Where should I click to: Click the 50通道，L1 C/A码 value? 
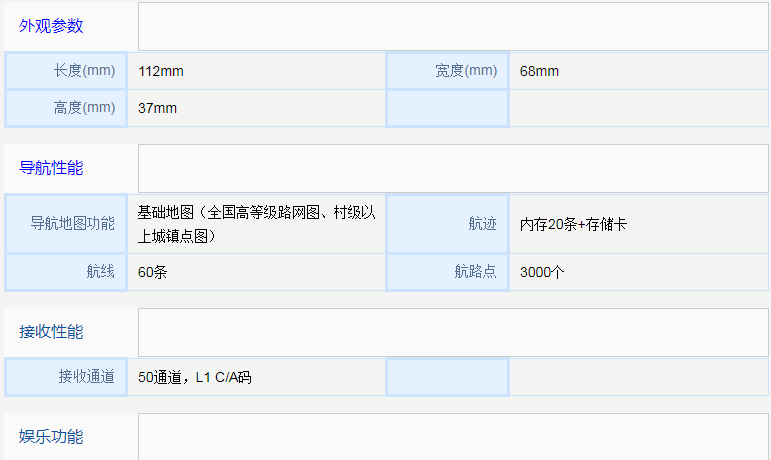[x=195, y=377]
